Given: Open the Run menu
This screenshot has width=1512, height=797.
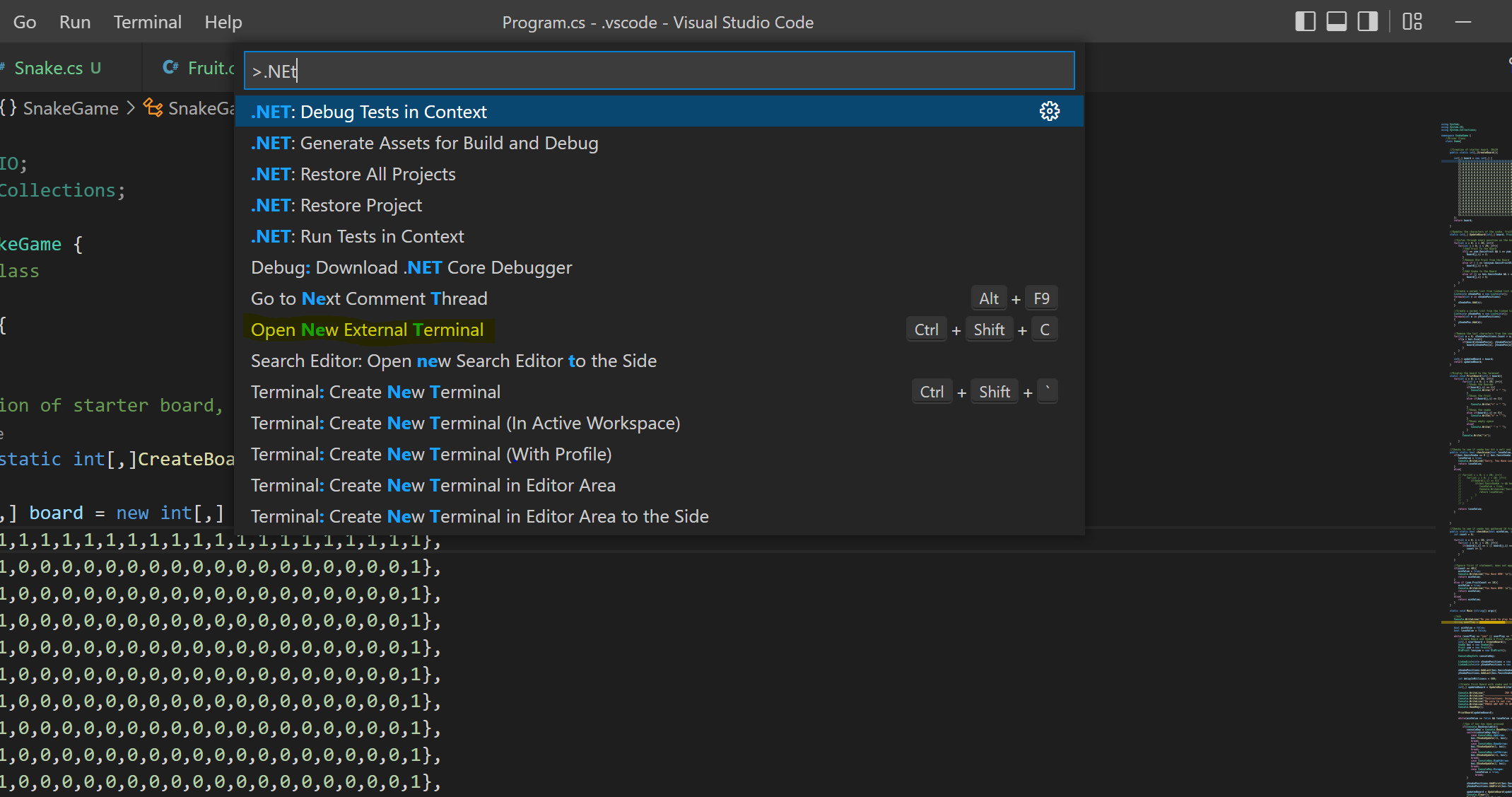Looking at the screenshot, I should [75, 22].
